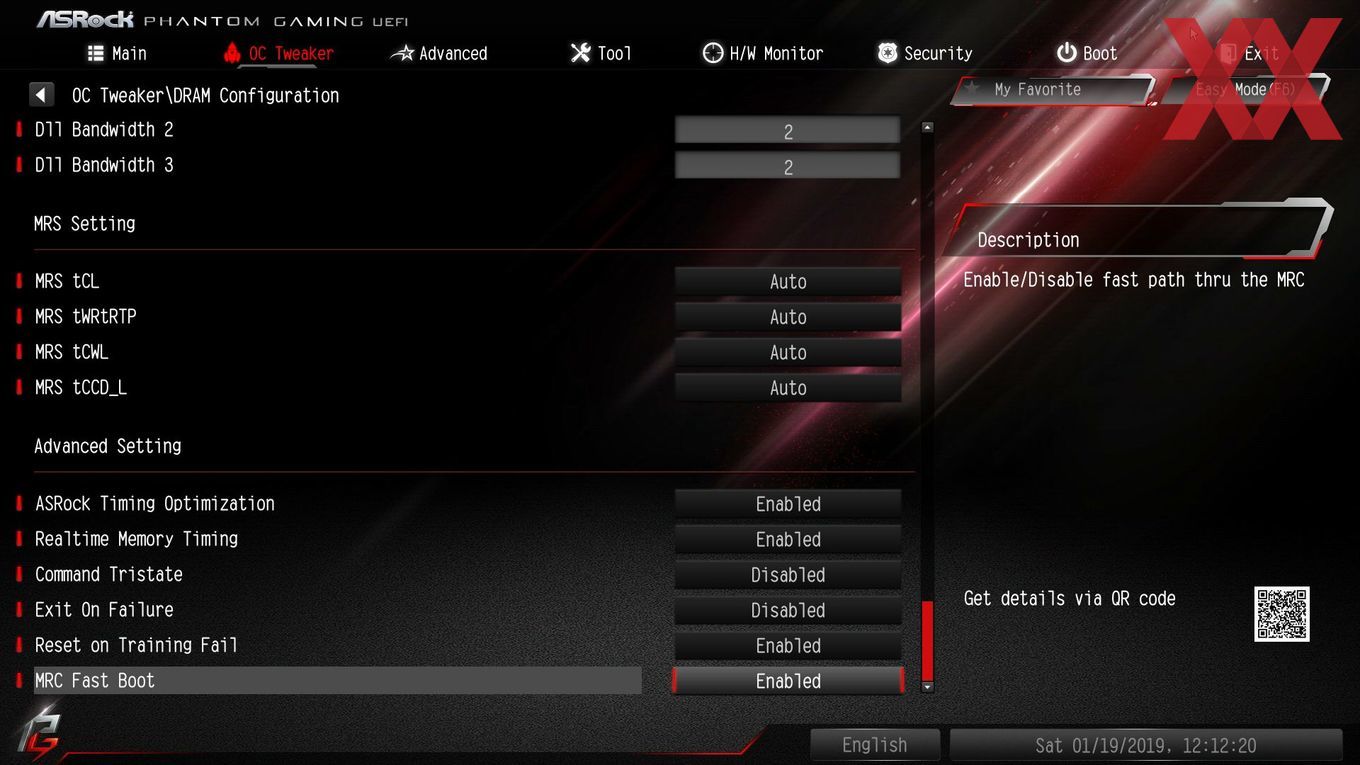Open the Exit tab
The width and height of the screenshot is (1360, 765).
[1250, 53]
